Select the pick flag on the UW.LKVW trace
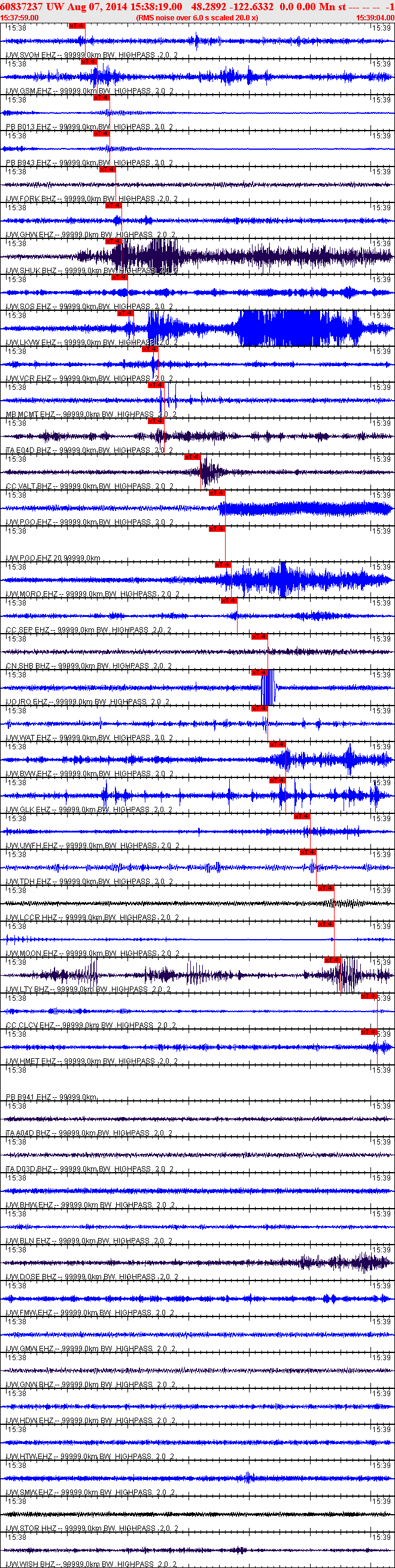The image size is (395, 1568). [x=125, y=313]
